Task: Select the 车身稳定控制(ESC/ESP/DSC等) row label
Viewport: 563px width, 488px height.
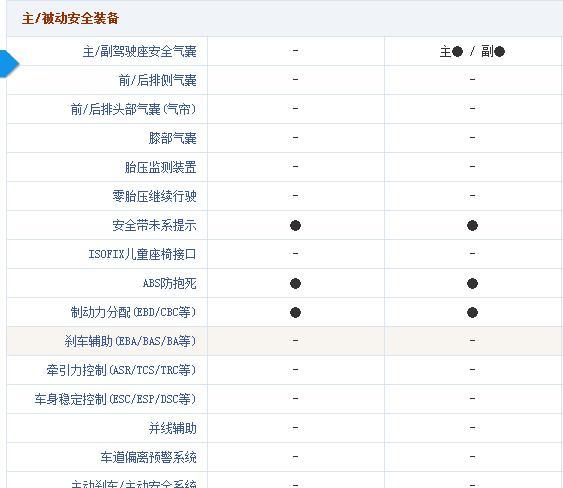Action: (x=116, y=399)
